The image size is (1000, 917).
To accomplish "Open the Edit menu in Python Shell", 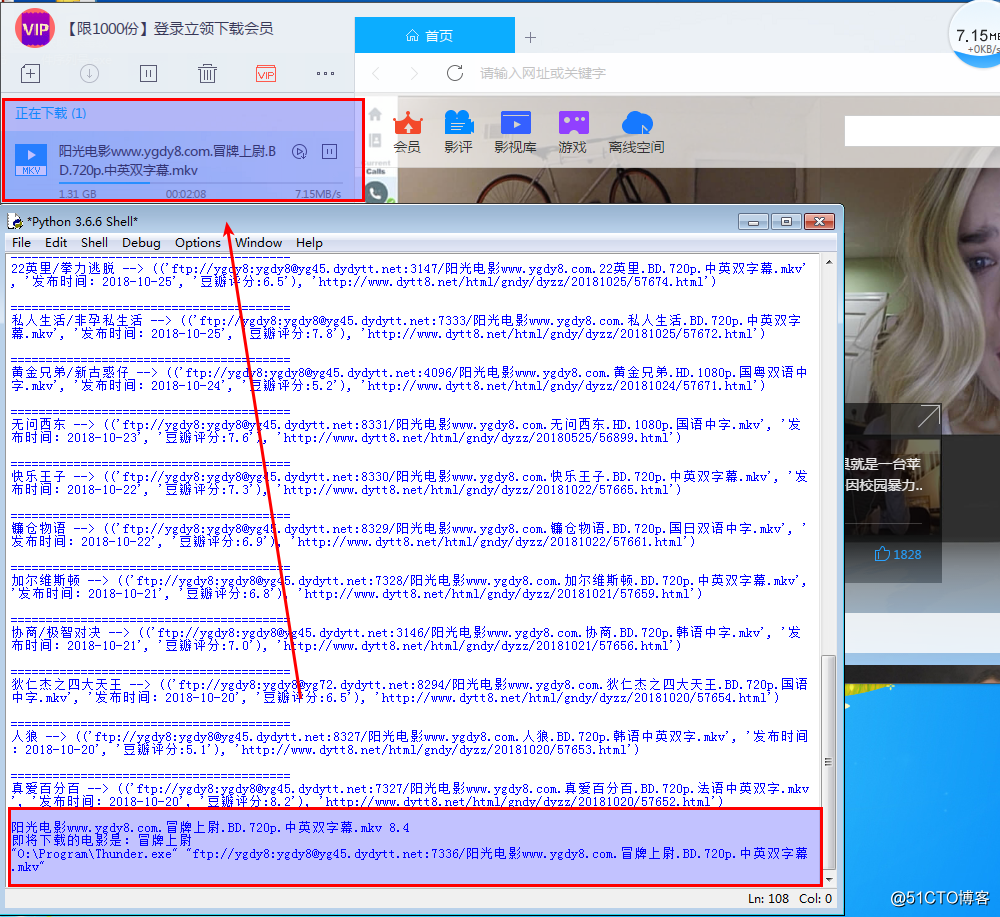I will pos(56,242).
